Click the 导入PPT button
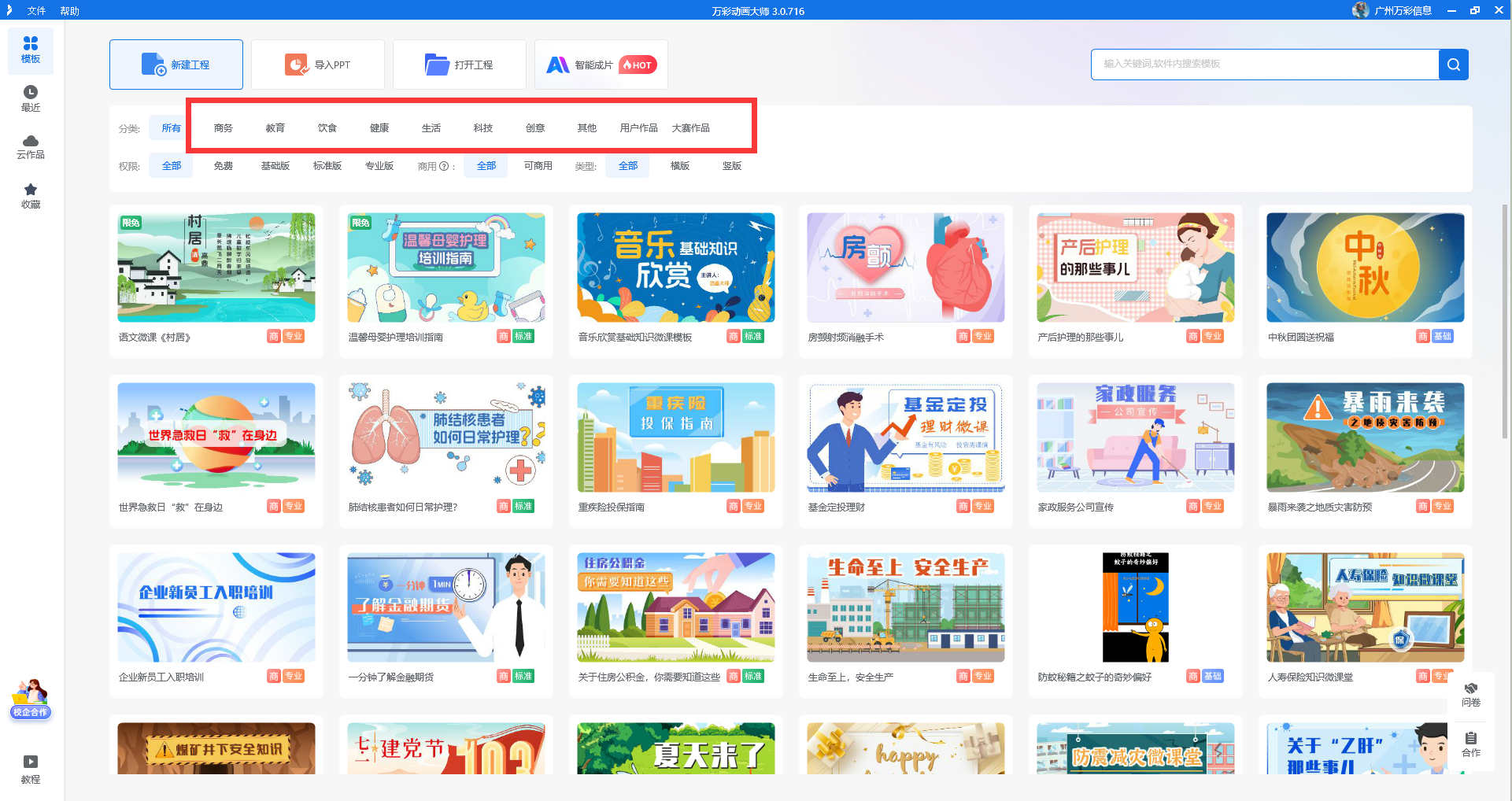The height and width of the screenshot is (801, 1512). (318, 65)
